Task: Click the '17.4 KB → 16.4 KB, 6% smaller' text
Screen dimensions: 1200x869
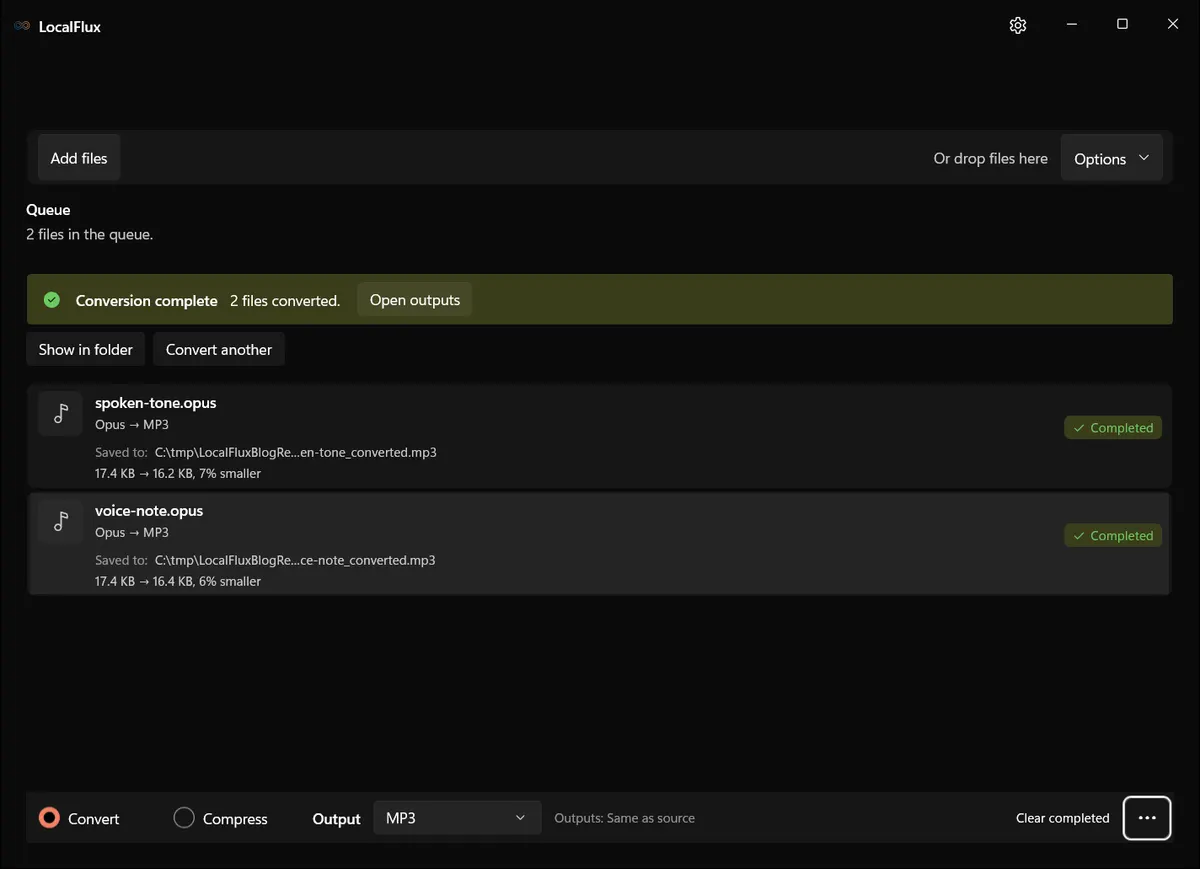Action: (178, 581)
